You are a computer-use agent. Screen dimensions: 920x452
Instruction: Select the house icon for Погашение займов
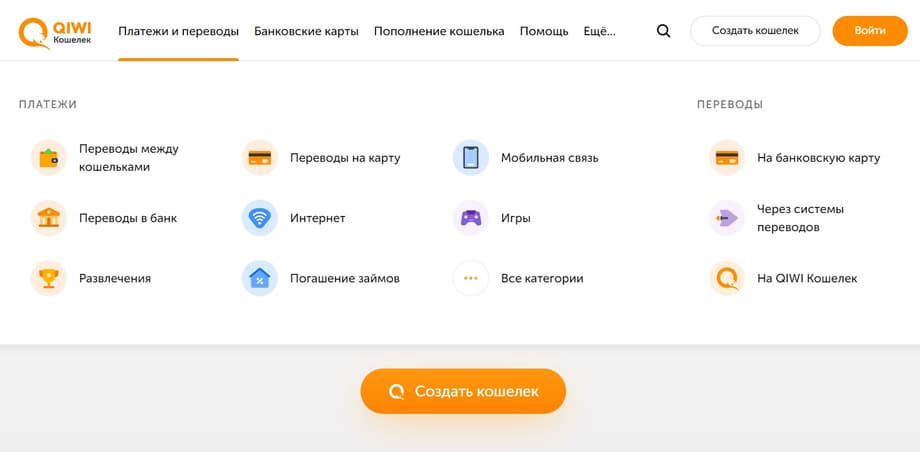(x=259, y=278)
